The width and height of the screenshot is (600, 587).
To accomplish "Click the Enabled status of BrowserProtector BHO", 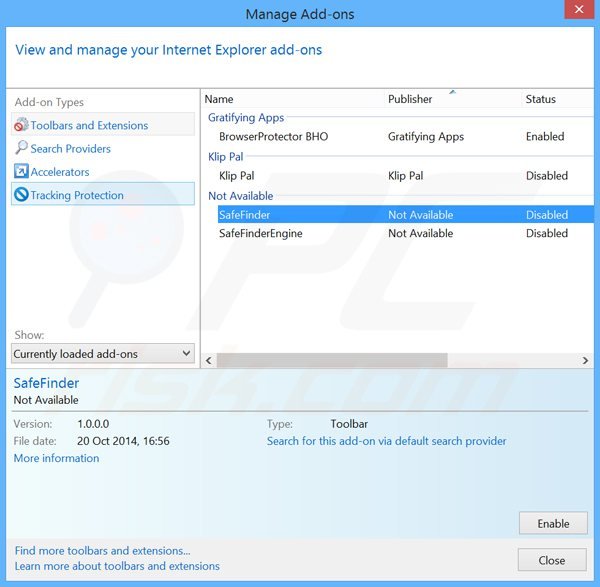I will [545, 137].
